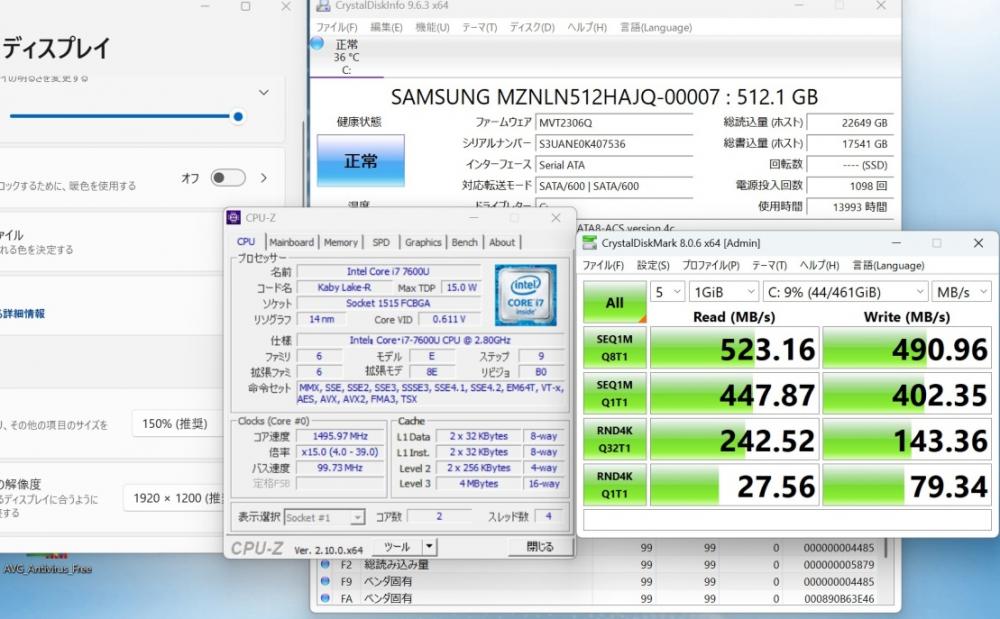Image resolution: width=1000 pixels, height=619 pixels.
Task: Run the SEQ1M Q1T1 benchmark test
Action: pyautogui.click(x=615, y=393)
